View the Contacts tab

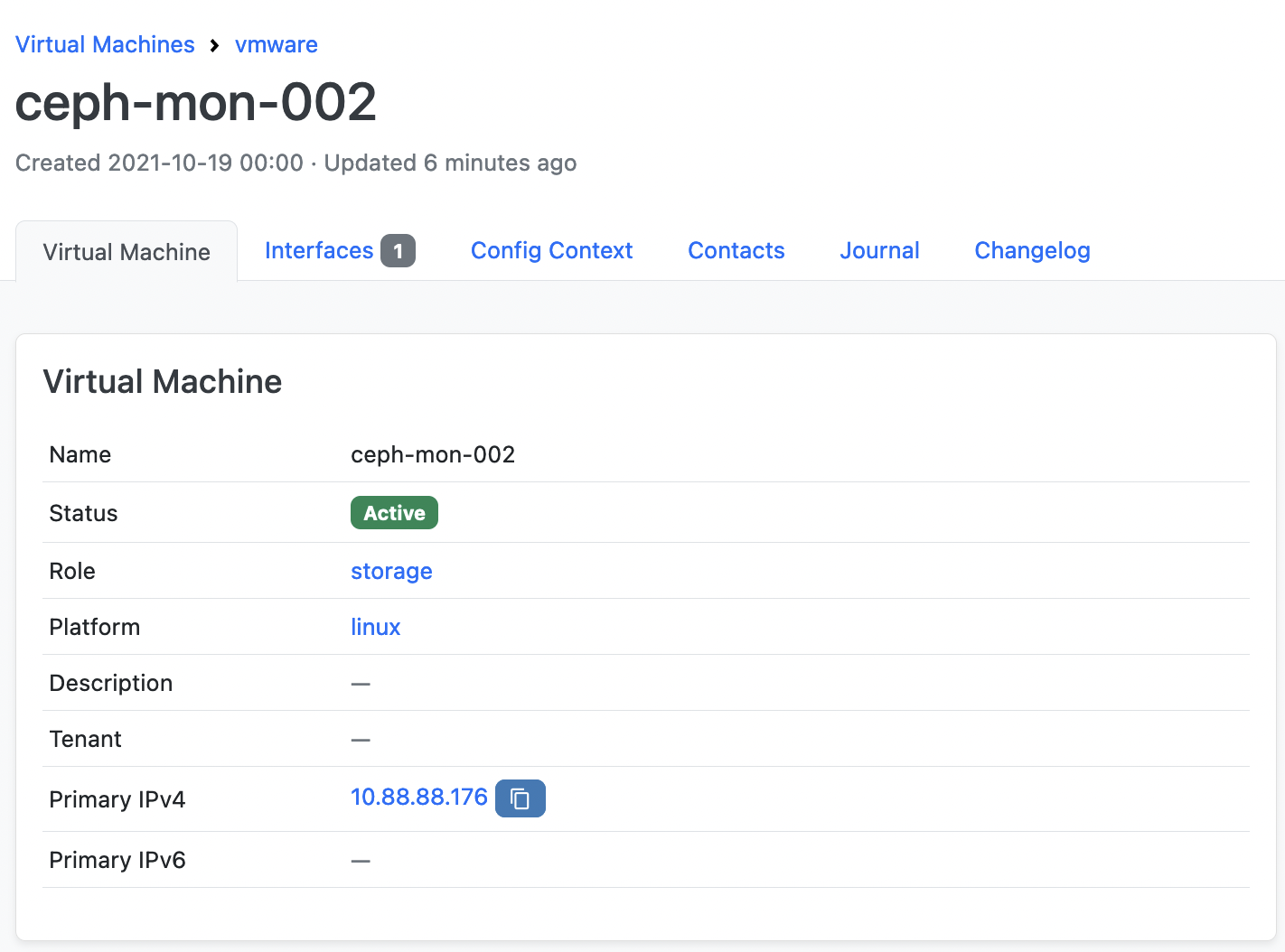pos(736,250)
